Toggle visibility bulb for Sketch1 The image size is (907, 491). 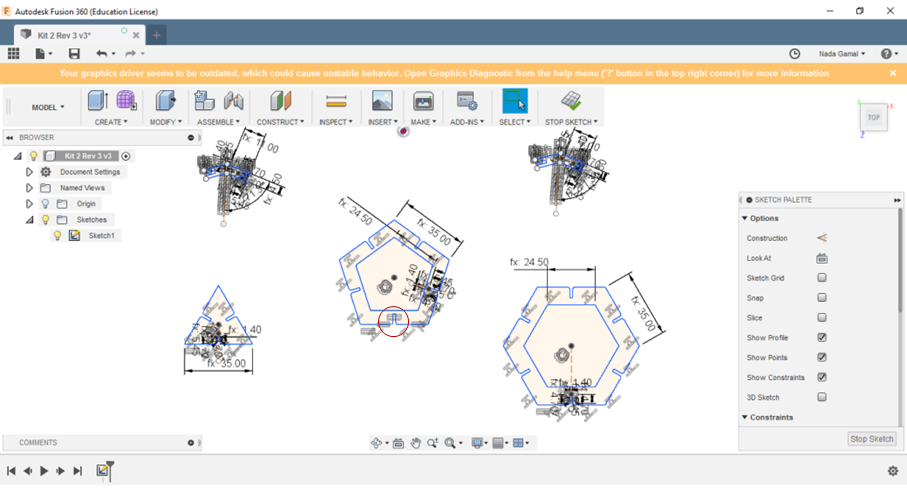coord(57,235)
